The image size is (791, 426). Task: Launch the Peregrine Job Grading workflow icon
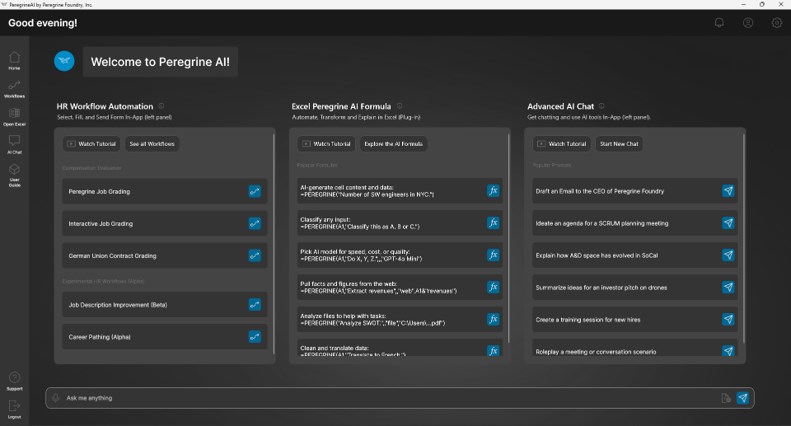255,191
